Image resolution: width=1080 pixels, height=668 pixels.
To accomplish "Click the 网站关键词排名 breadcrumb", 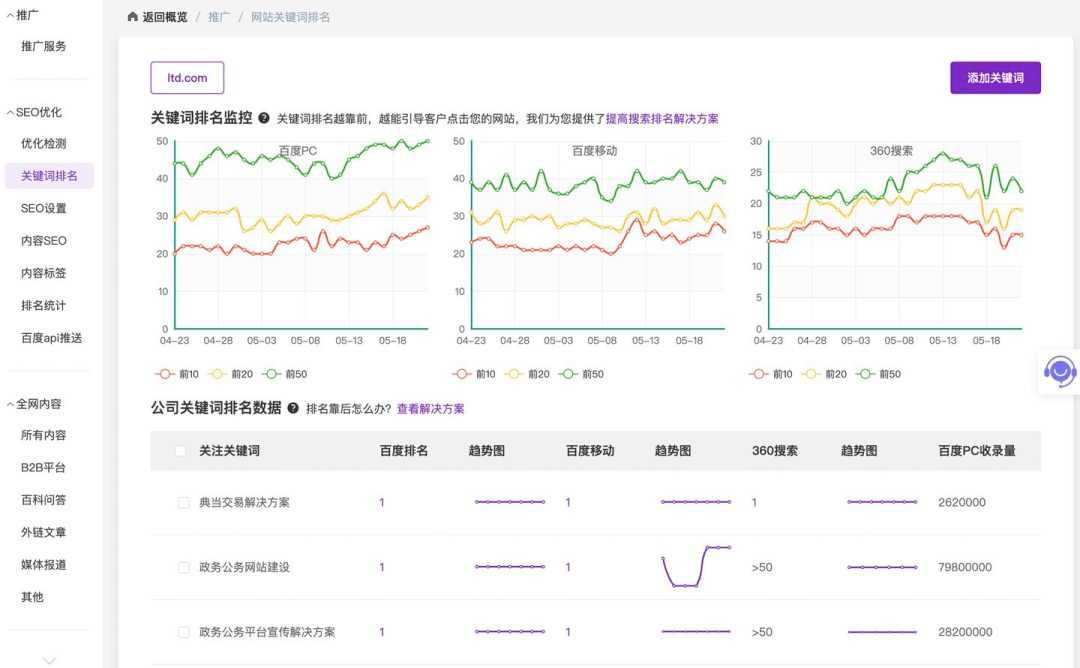I will click(290, 17).
